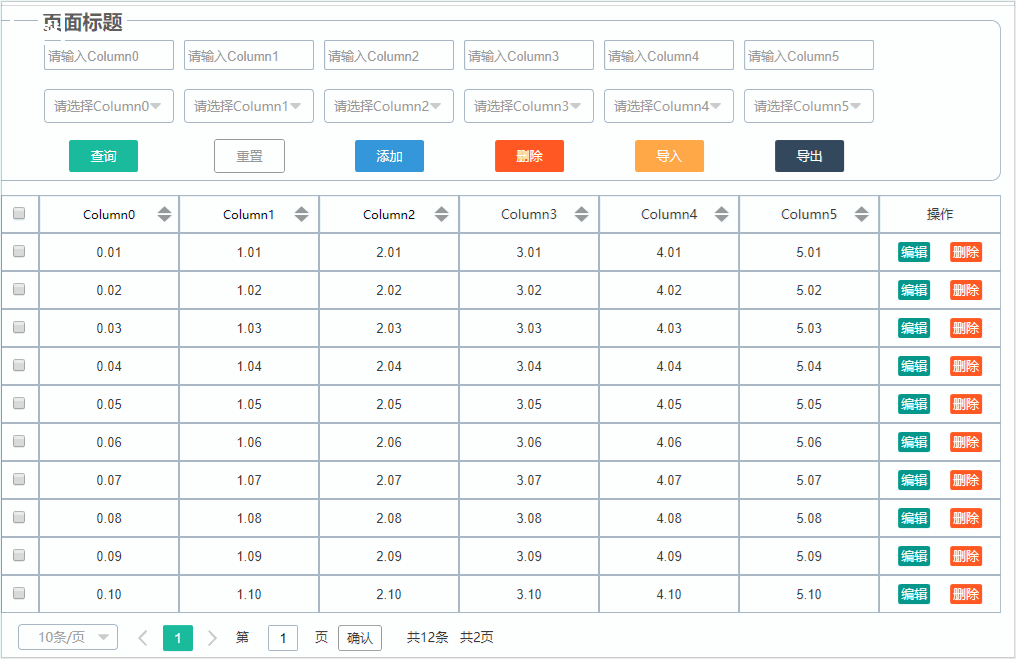Click the cell value 4.03
The height and width of the screenshot is (659, 1016).
click(x=669, y=328)
